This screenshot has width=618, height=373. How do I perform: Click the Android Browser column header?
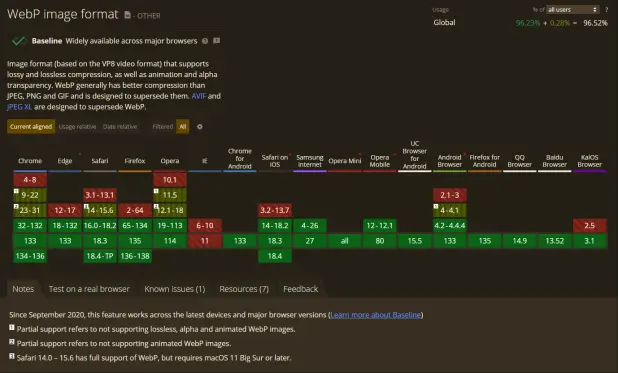[450, 160]
